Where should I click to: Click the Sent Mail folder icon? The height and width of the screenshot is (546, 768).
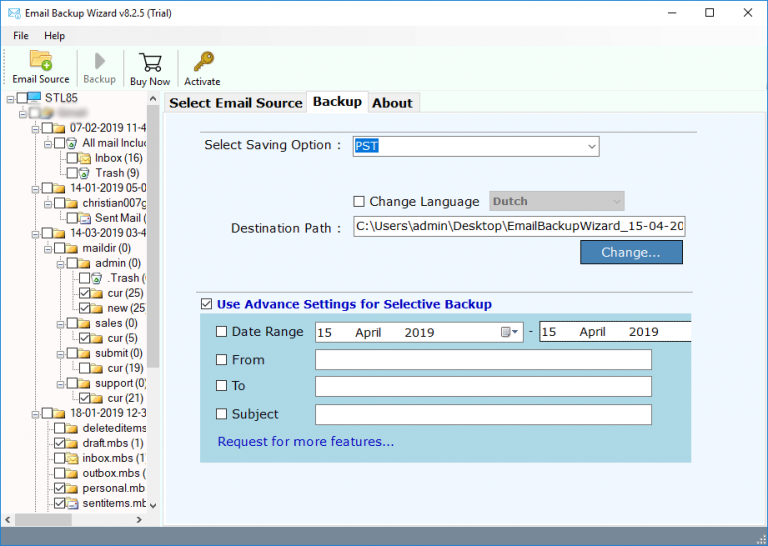coord(86,218)
